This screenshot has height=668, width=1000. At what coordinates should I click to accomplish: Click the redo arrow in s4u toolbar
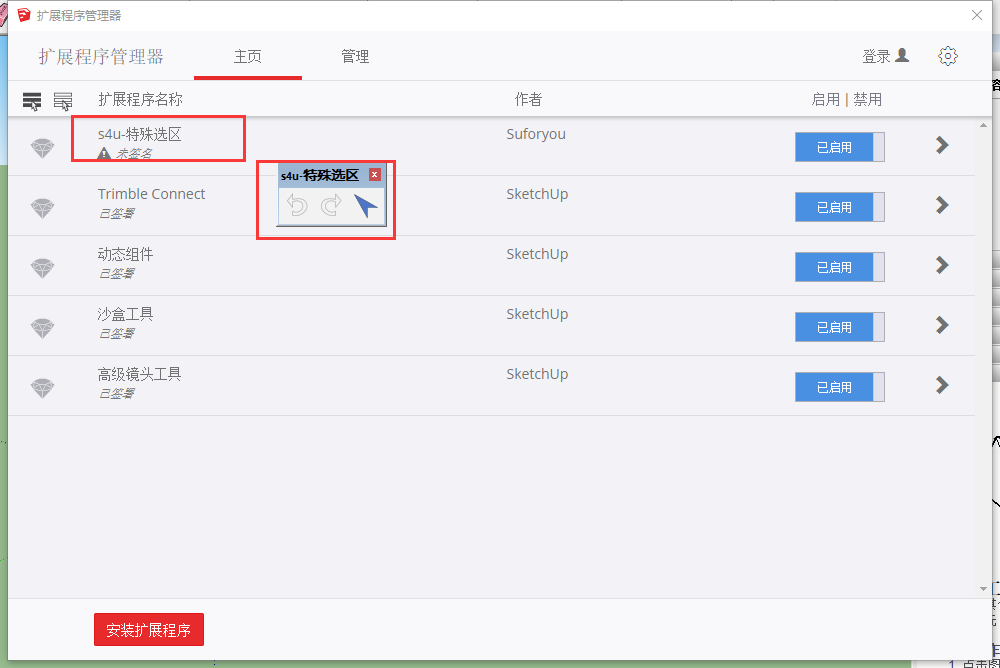coord(331,206)
